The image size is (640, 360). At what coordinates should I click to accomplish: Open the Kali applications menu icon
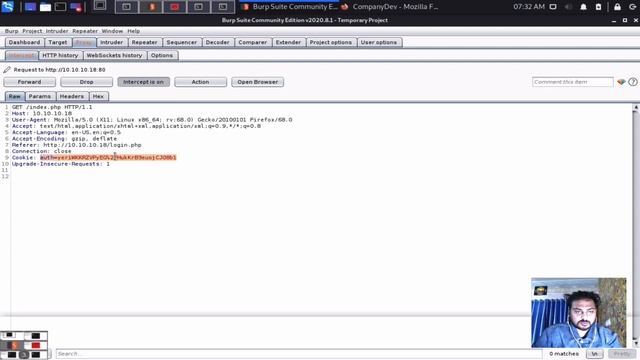7,7
